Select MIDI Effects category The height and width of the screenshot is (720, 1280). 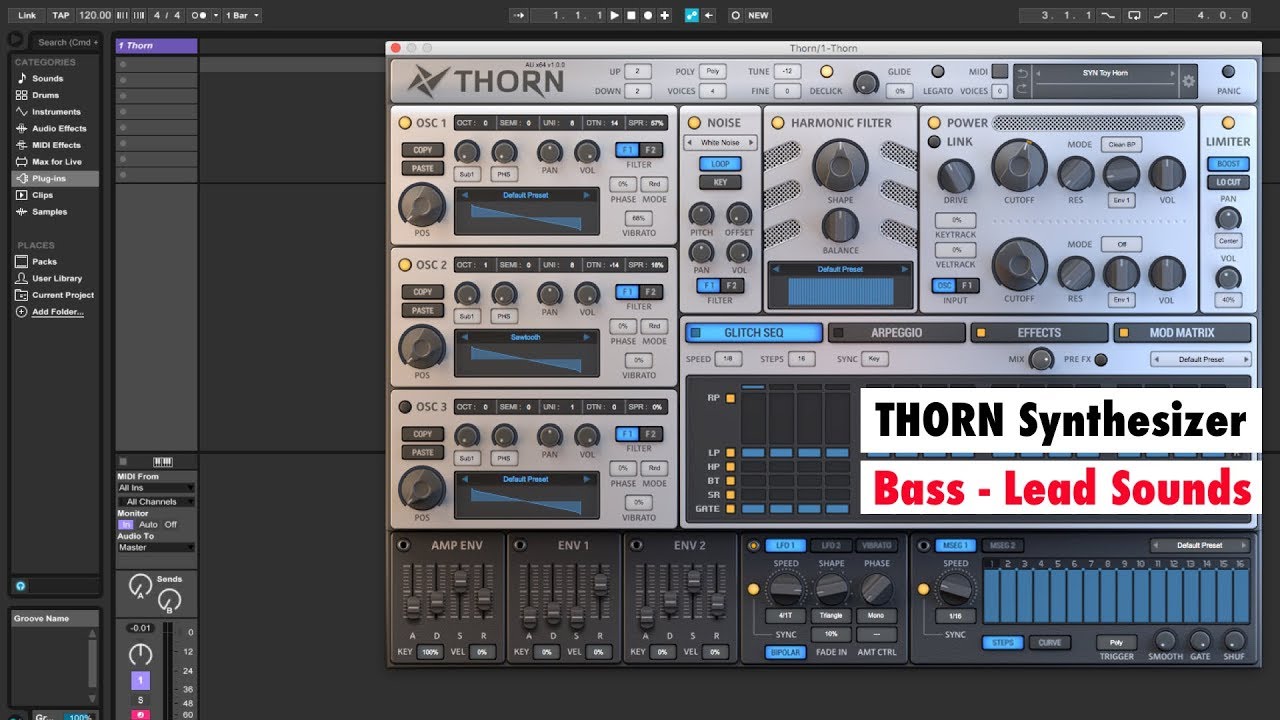[56, 145]
